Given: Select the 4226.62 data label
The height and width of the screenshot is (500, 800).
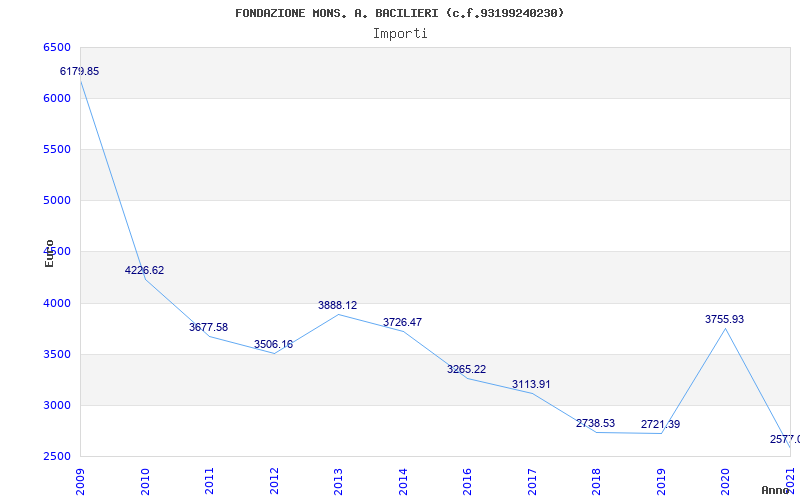Looking at the screenshot, I should pos(144,270).
